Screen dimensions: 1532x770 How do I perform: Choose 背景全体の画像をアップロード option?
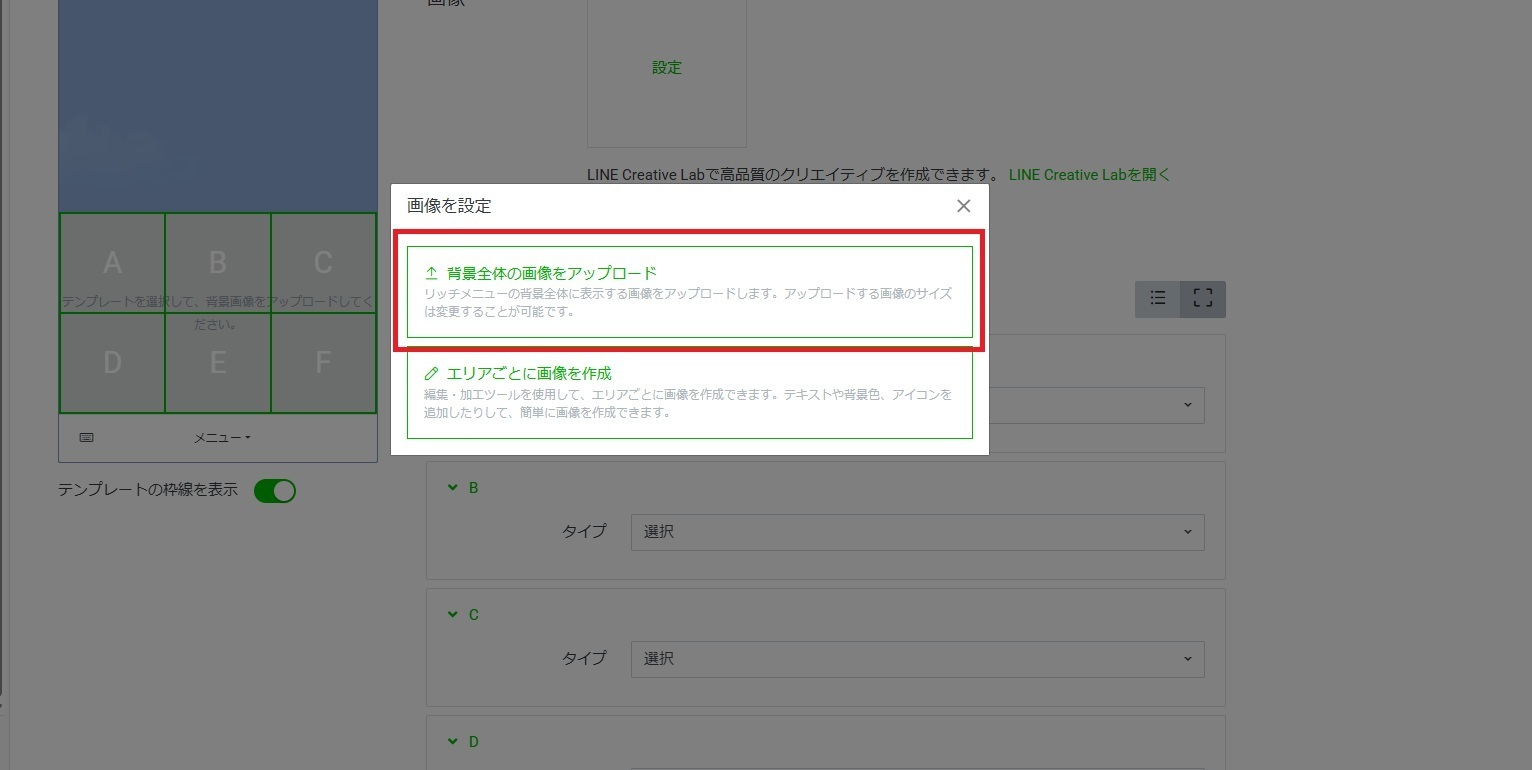tap(690, 292)
